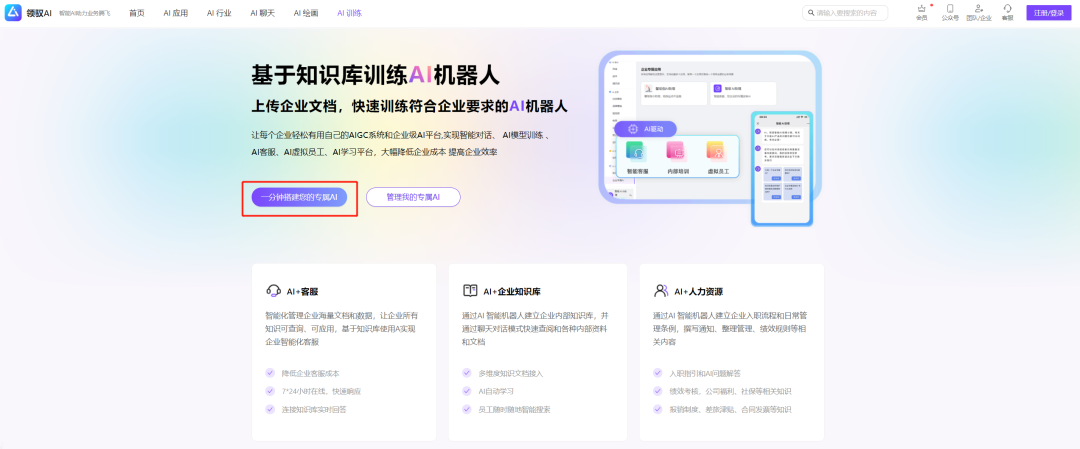Click the 员工随时随地智能搜索 feature line
This screenshot has width=1080, height=449.
(x=515, y=409)
